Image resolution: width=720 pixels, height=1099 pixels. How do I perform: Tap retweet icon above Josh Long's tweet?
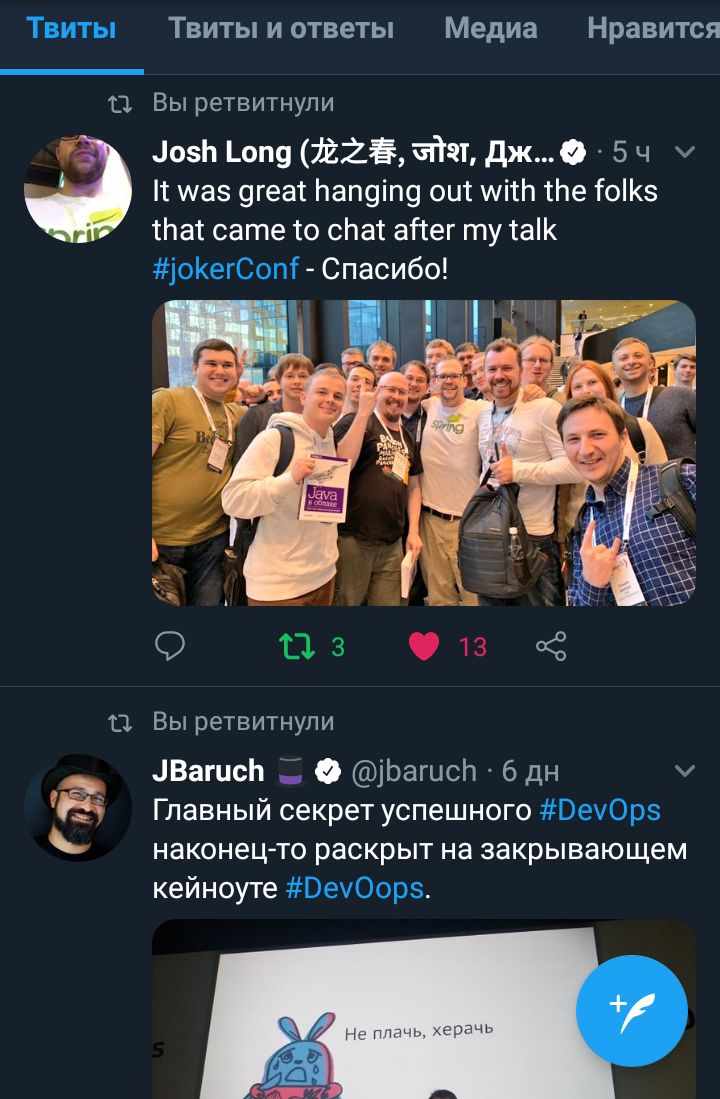(x=120, y=104)
